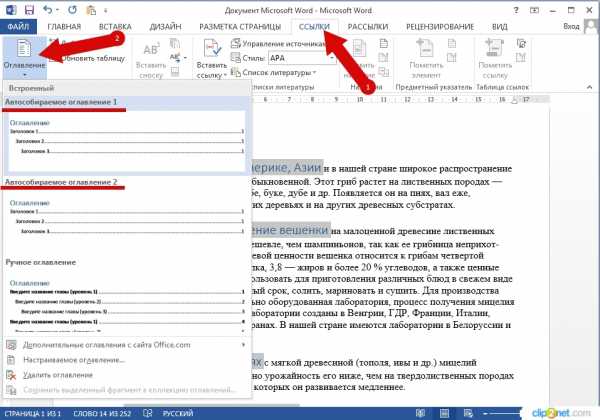Select the ССЫЛКИ tab
The height and width of the screenshot is (420, 600).
[x=314, y=26]
